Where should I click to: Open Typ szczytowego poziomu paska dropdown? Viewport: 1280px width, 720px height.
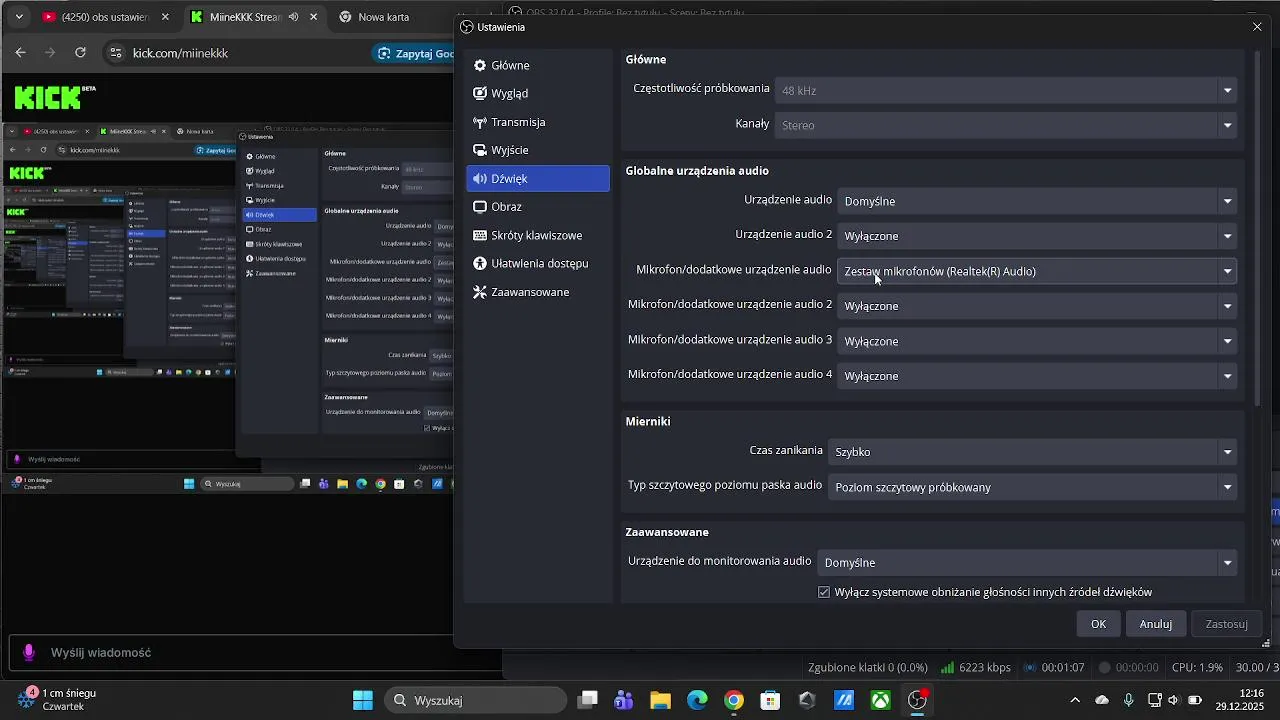point(1032,487)
